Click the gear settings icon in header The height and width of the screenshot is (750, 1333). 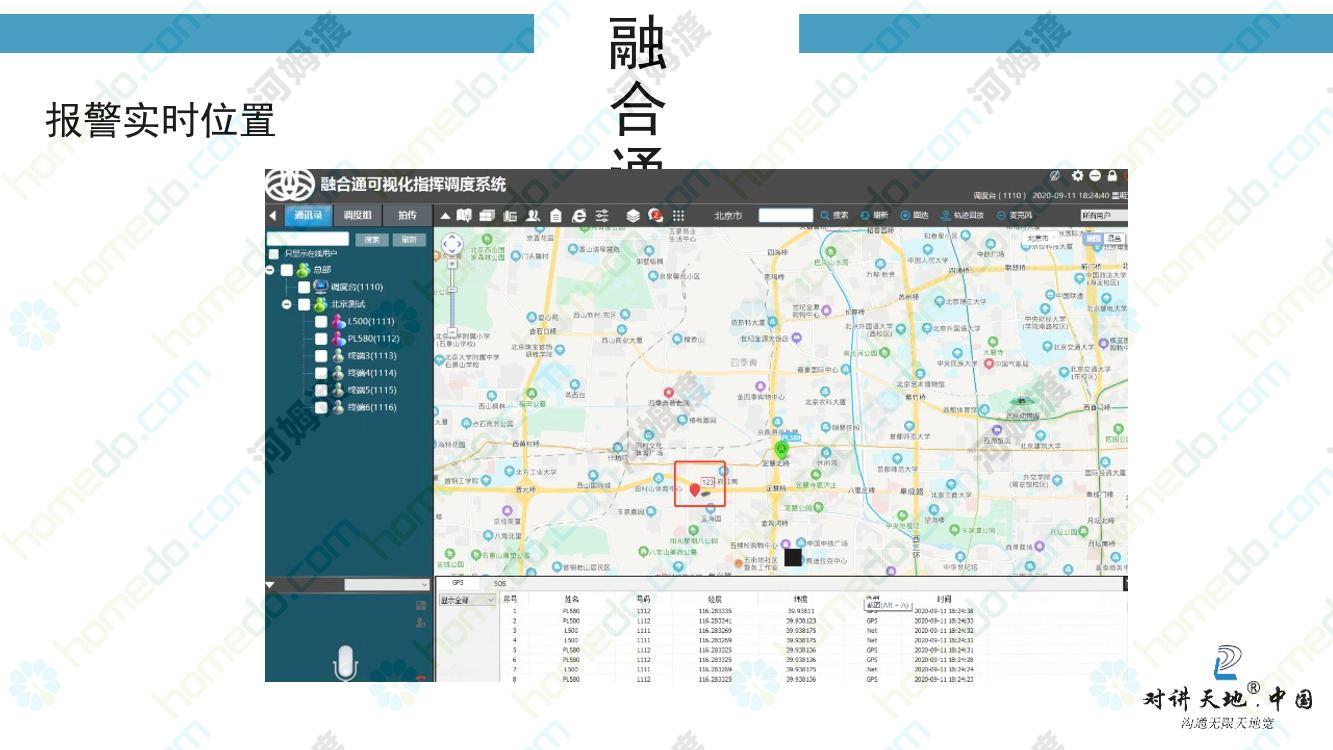1078,176
